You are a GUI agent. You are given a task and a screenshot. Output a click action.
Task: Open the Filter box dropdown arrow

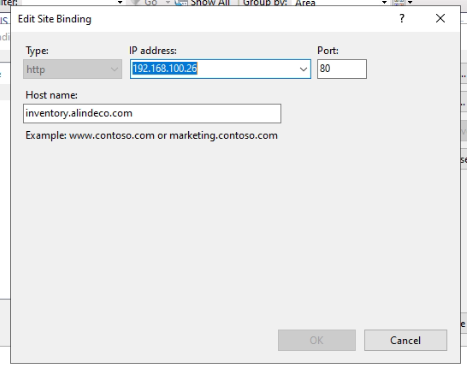click(x=120, y=2)
